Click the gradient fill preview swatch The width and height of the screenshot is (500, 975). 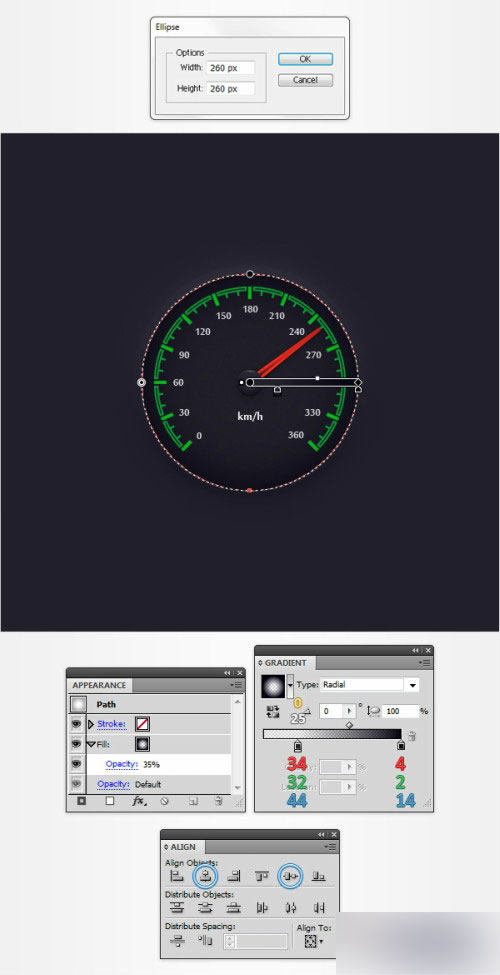tap(274, 686)
